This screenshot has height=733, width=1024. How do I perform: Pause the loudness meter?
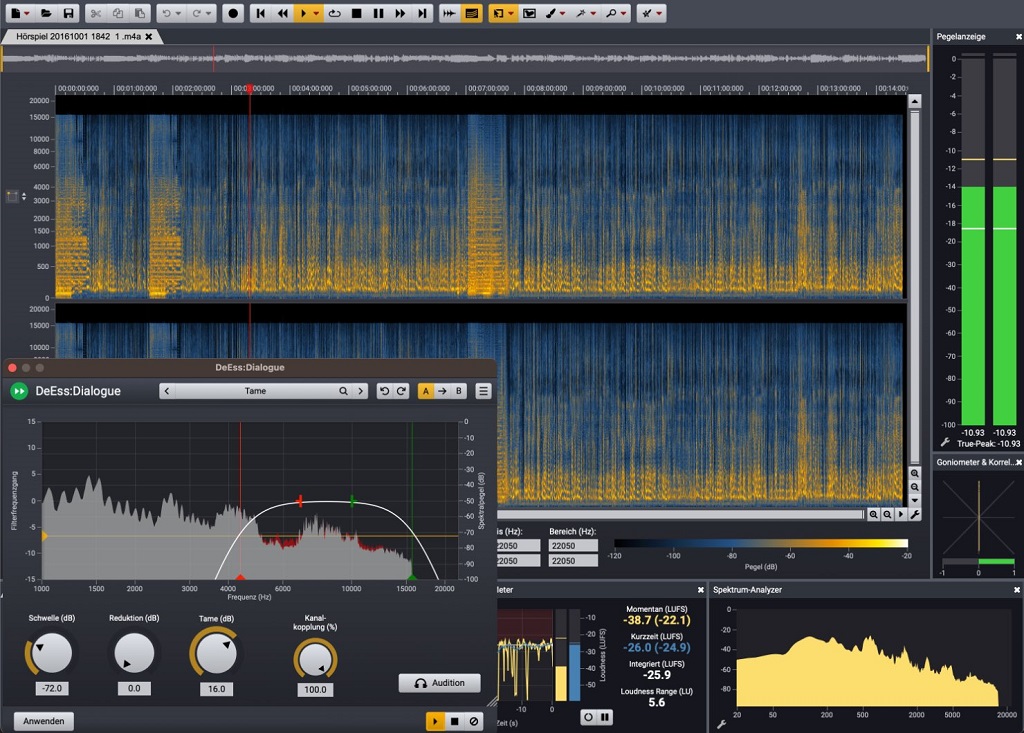coord(605,717)
